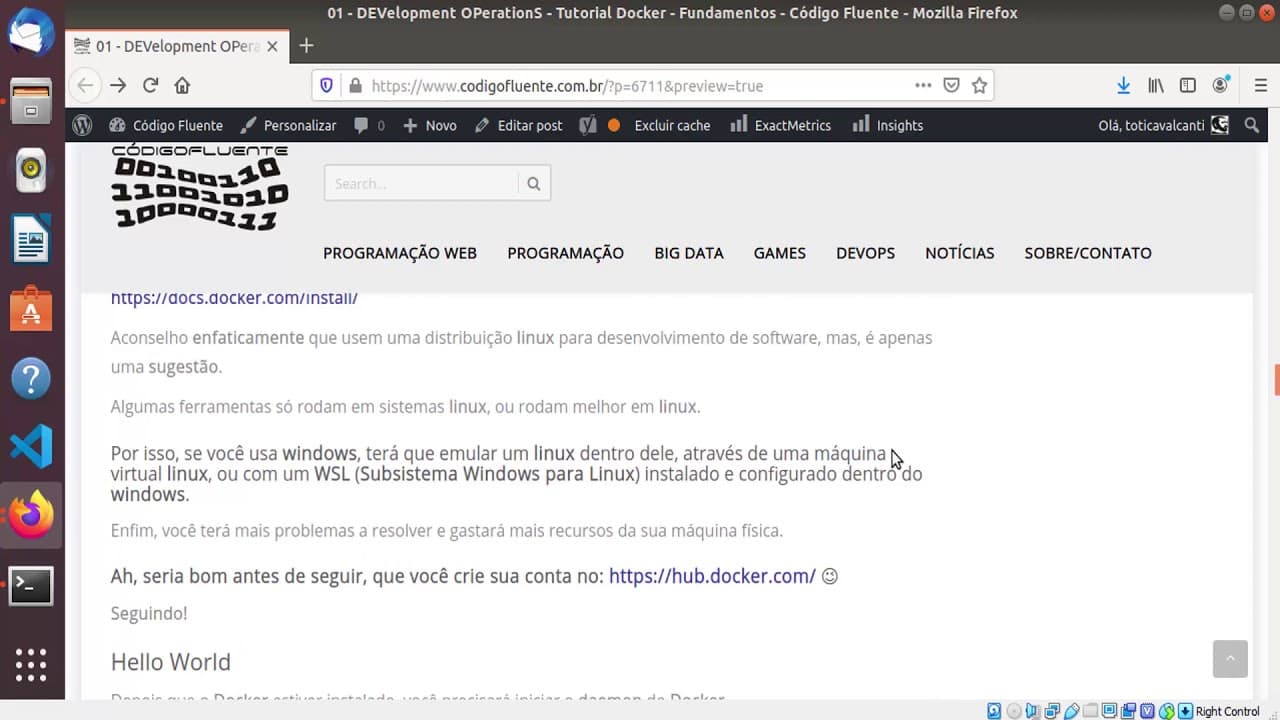Viewport: 1280px width, 720px height.
Task: Open NOTÍCIAS nav menu
Action: pos(960,253)
